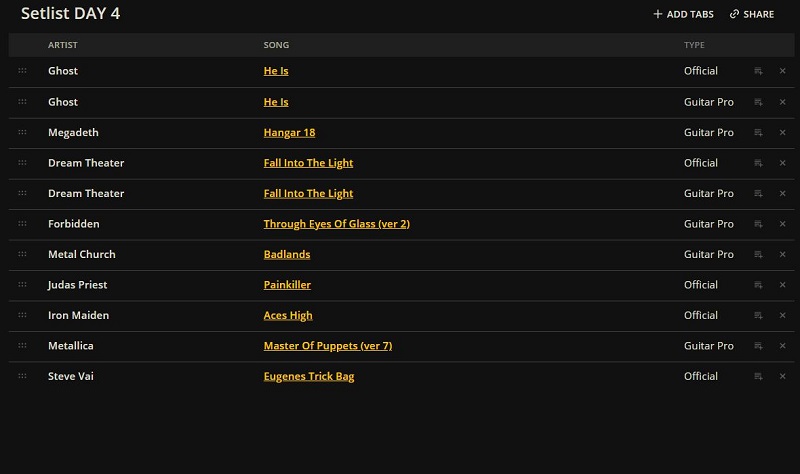Viewport: 800px width, 474px height.
Task: Share the setlist via SHARE button
Action: pyautogui.click(x=752, y=14)
